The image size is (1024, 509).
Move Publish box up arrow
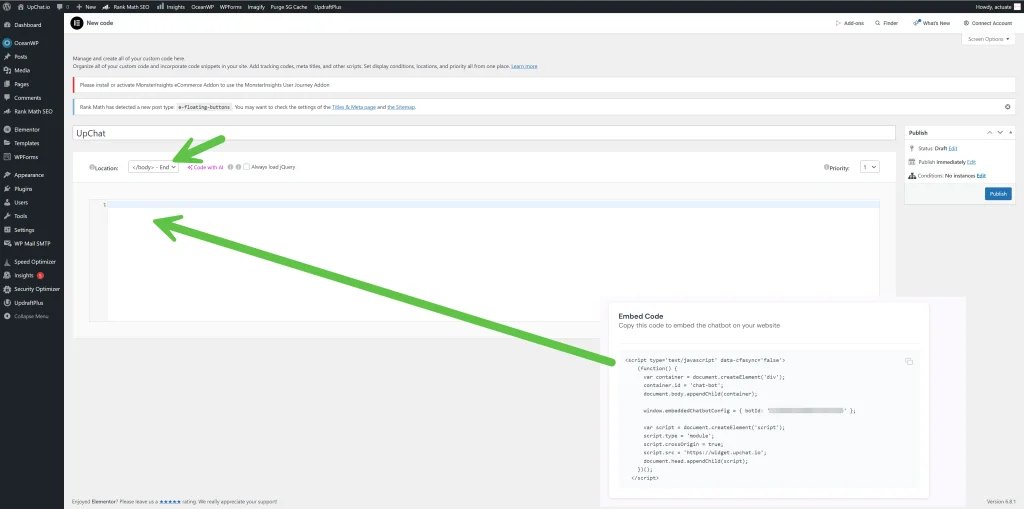(x=990, y=133)
